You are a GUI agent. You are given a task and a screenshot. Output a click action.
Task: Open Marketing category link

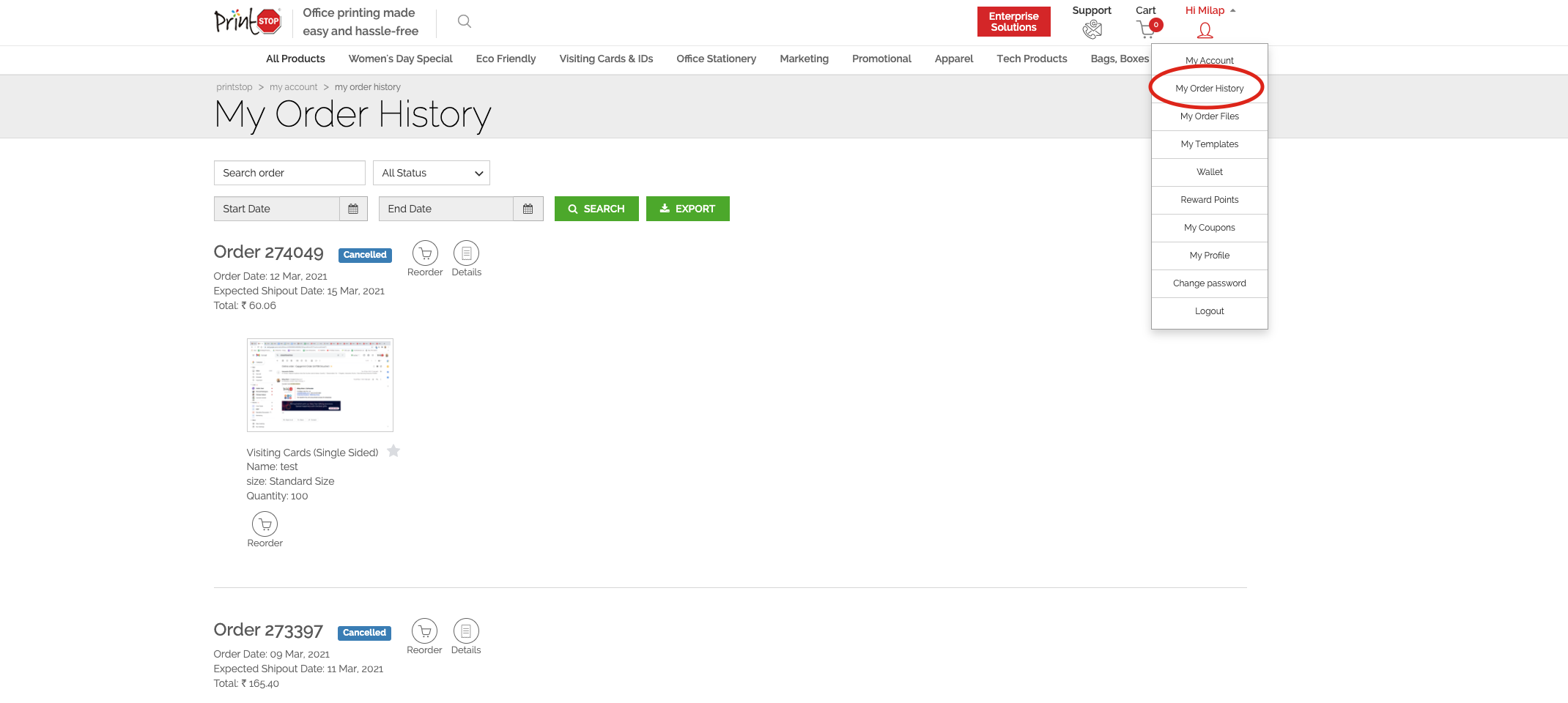805,59
